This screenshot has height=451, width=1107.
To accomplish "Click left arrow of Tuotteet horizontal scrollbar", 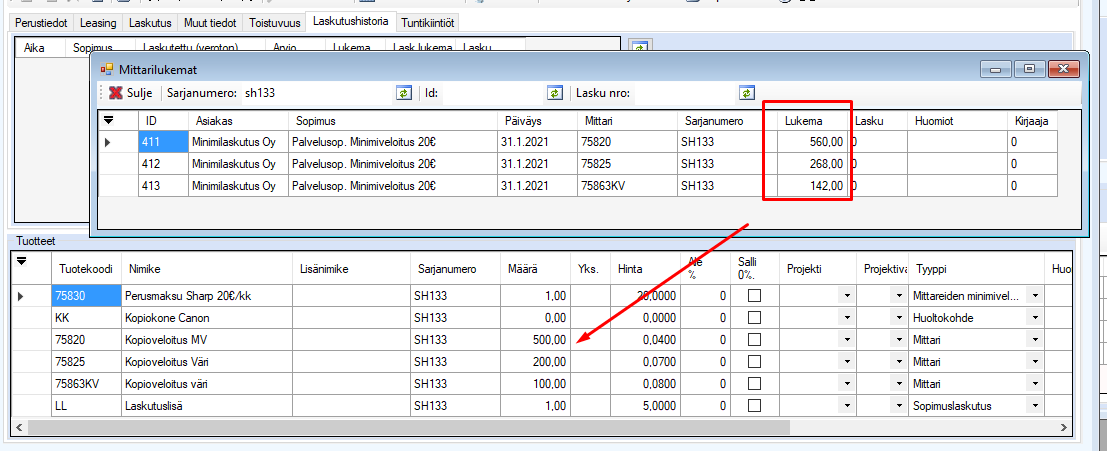I will pos(19,427).
